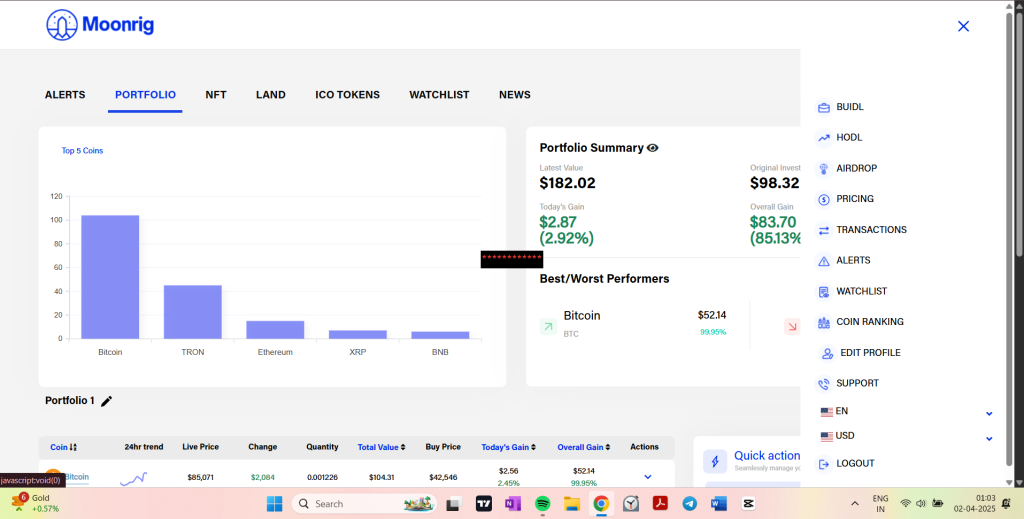Click the BUIDL briefcase icon
Screen dimensions: 1024x519
pyautogui.click(x=824, y=107)
